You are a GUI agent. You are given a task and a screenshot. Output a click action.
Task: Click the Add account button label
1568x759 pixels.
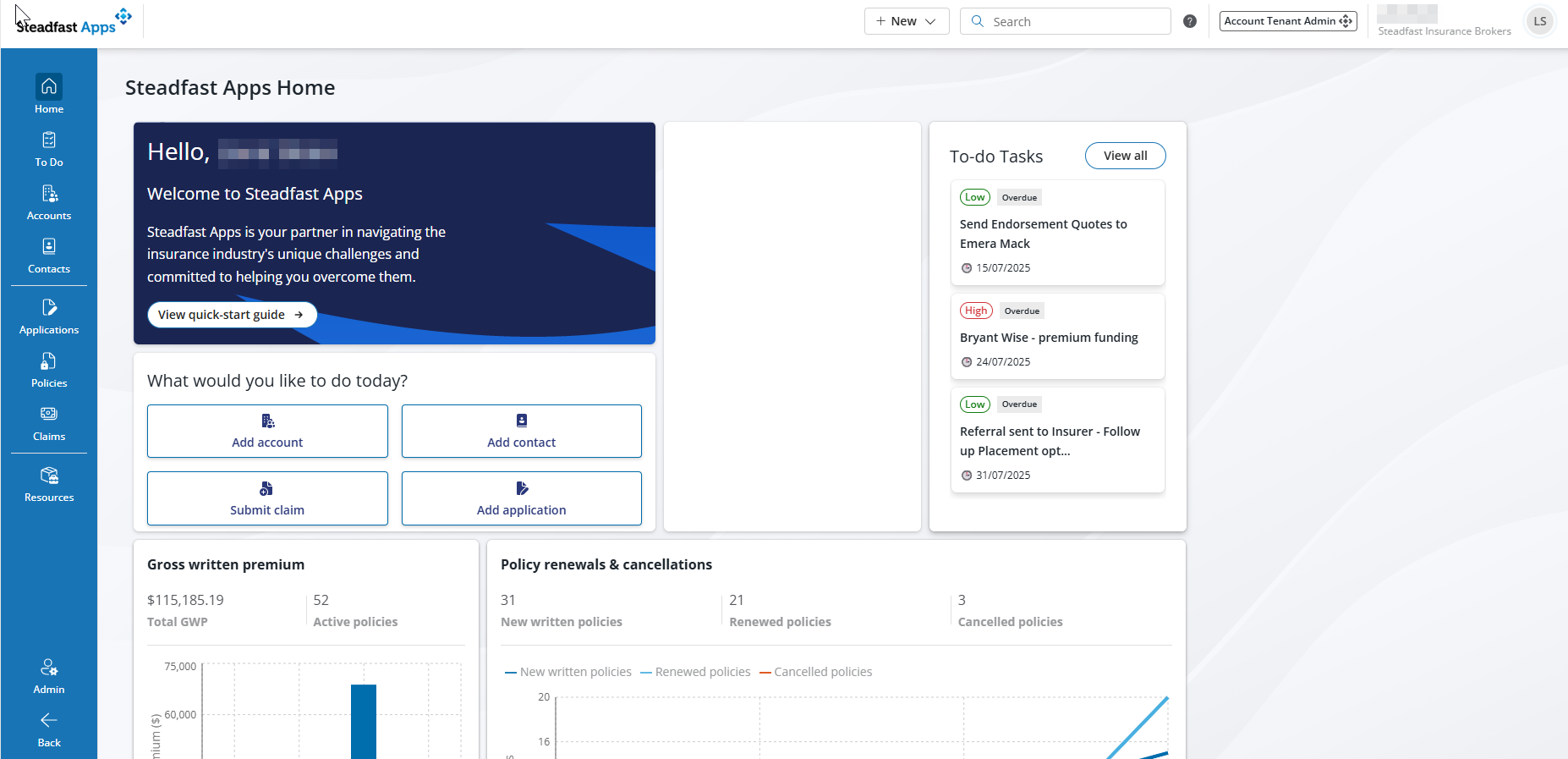pos(267,443)
